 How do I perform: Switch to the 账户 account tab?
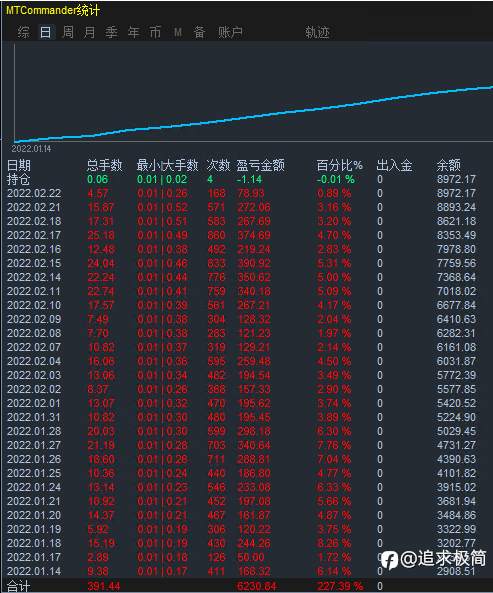click(x=230, y=32)
